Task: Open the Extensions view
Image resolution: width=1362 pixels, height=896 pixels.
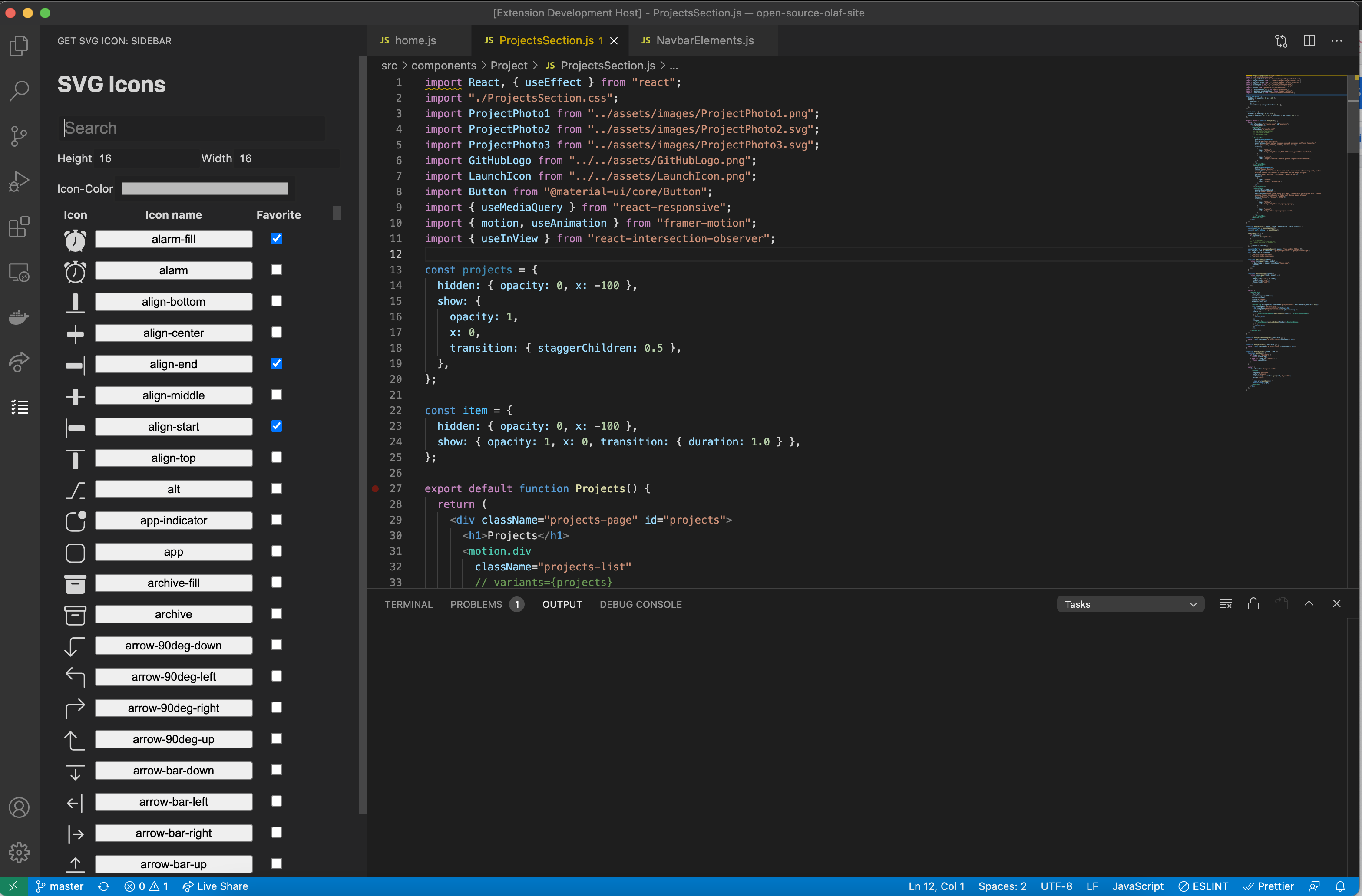Action: tap(19, 227)
